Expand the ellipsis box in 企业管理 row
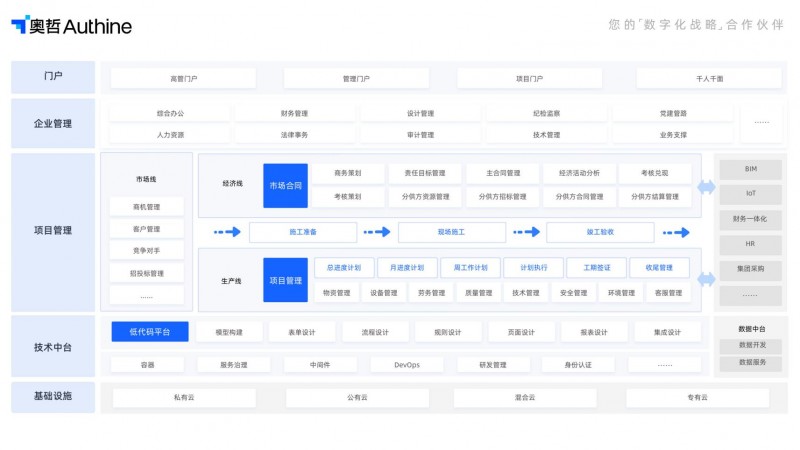Image resolution: width=800 pixels, height=450 pixels. tap(762, 123)
